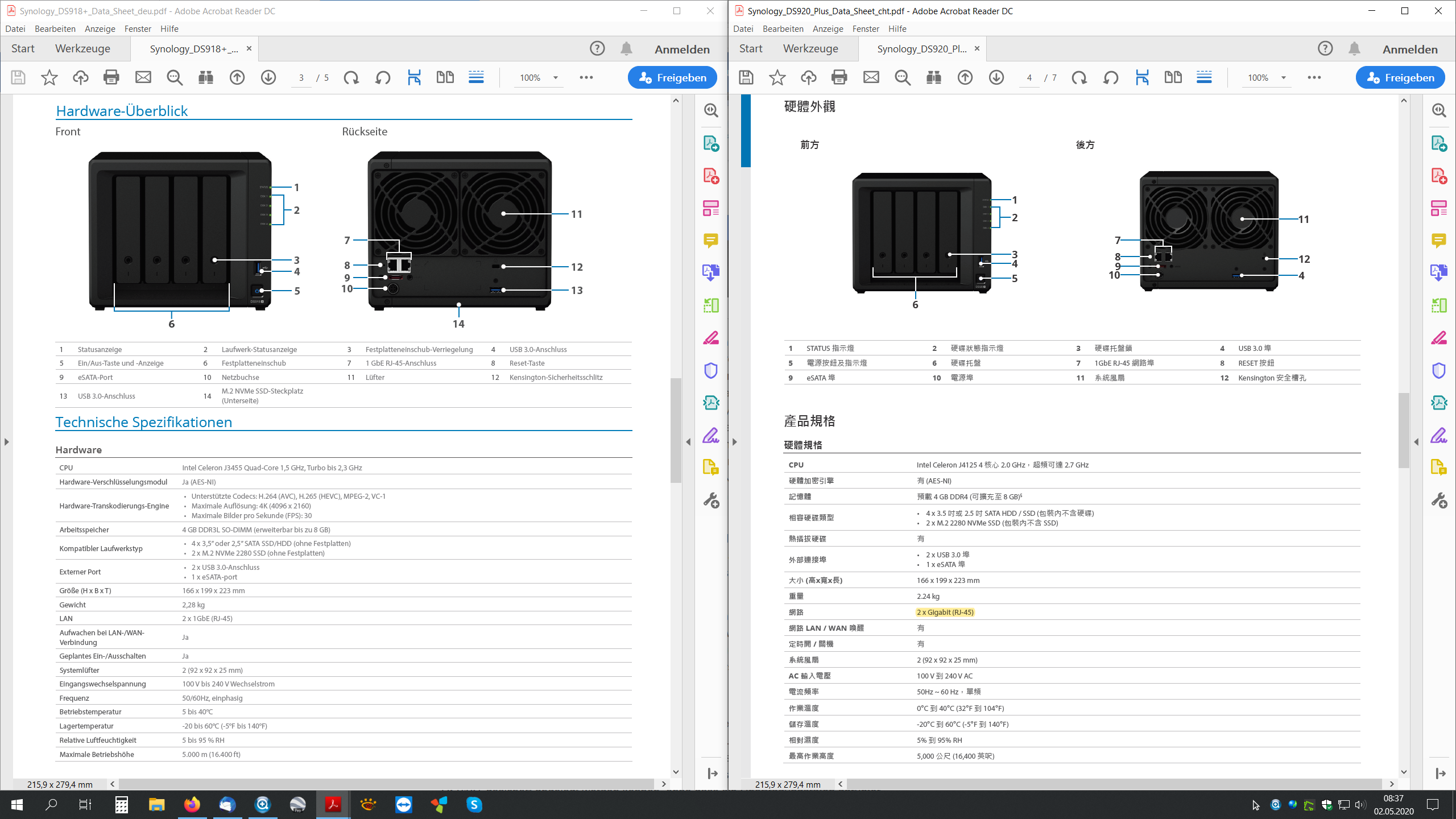Open the Anzeige menu in the left window

[x=100, y=29]
